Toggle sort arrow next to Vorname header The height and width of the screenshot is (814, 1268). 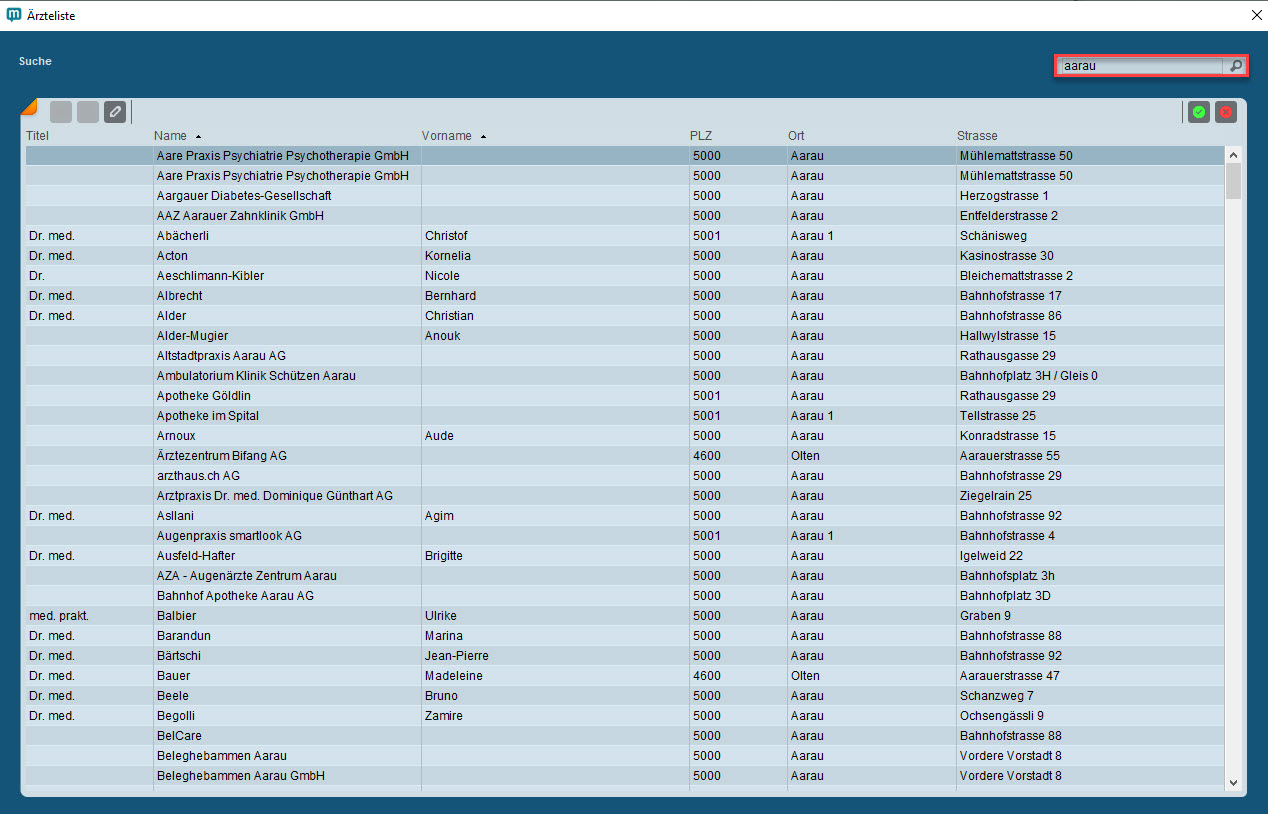pyautogui.click(x=483, y=136)
